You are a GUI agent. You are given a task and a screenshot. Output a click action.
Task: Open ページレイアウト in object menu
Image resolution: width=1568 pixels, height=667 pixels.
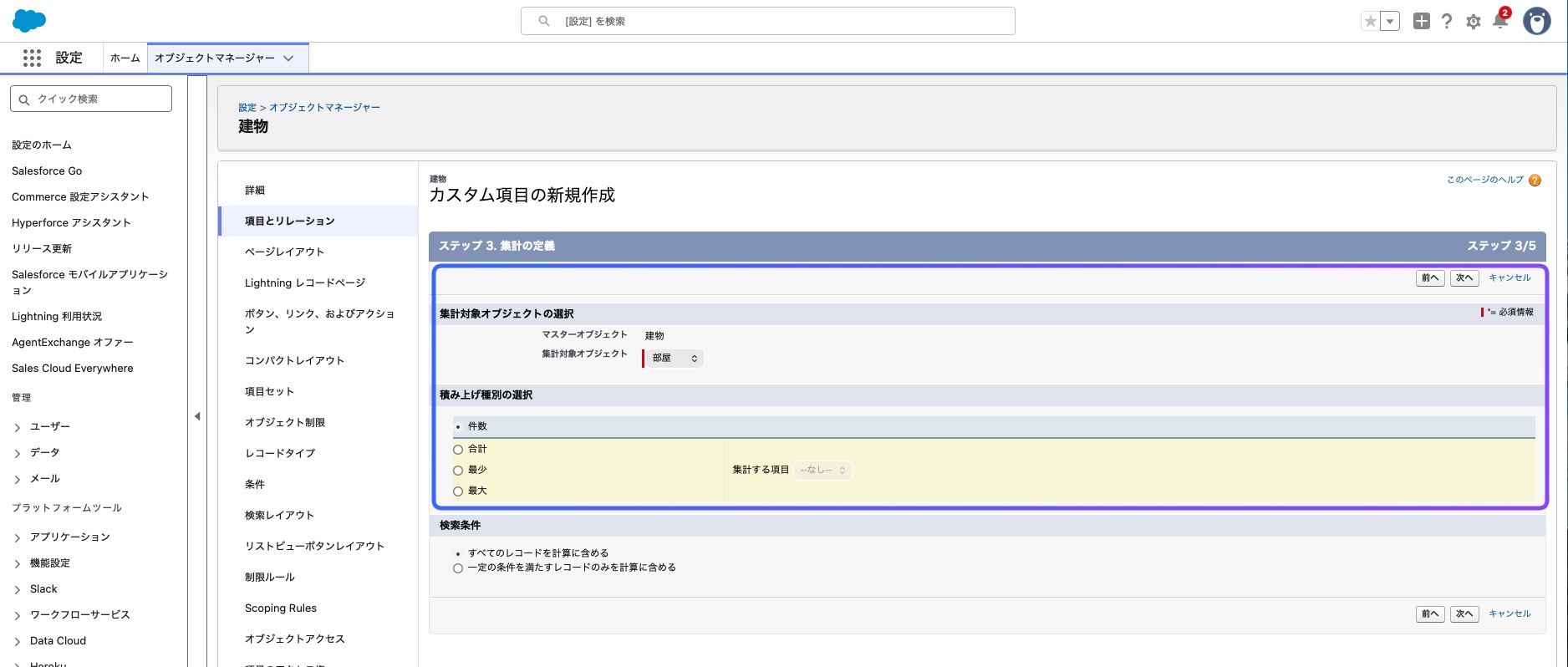tap(284, 252)
